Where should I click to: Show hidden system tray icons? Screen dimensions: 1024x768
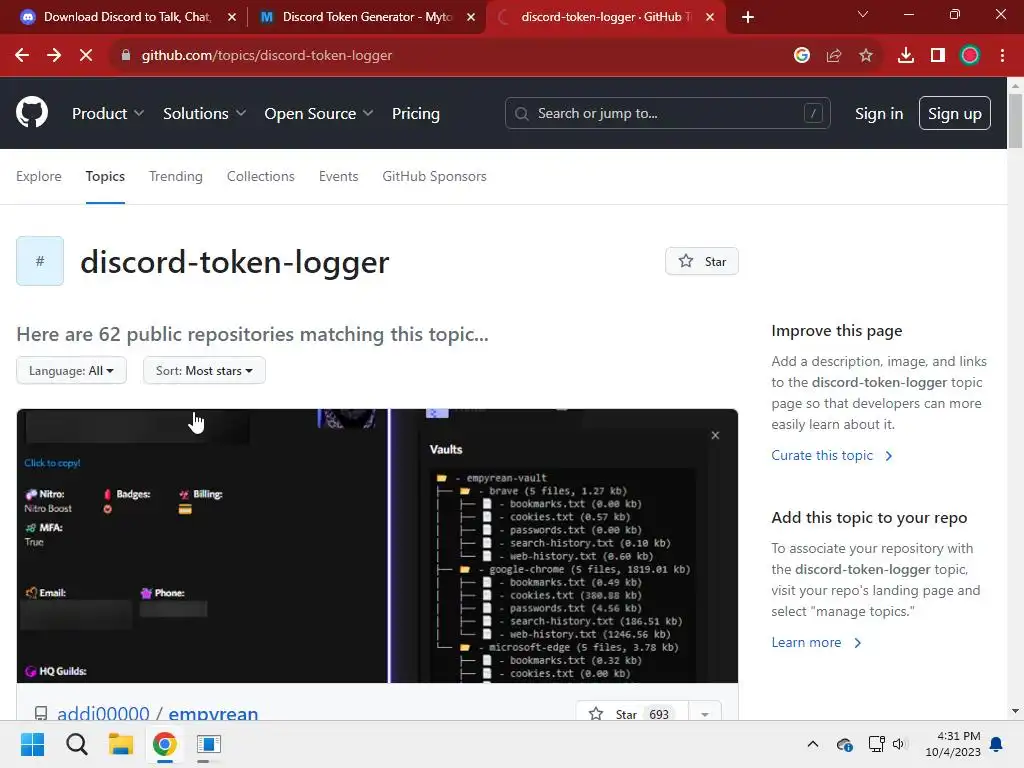click(812, 744)
